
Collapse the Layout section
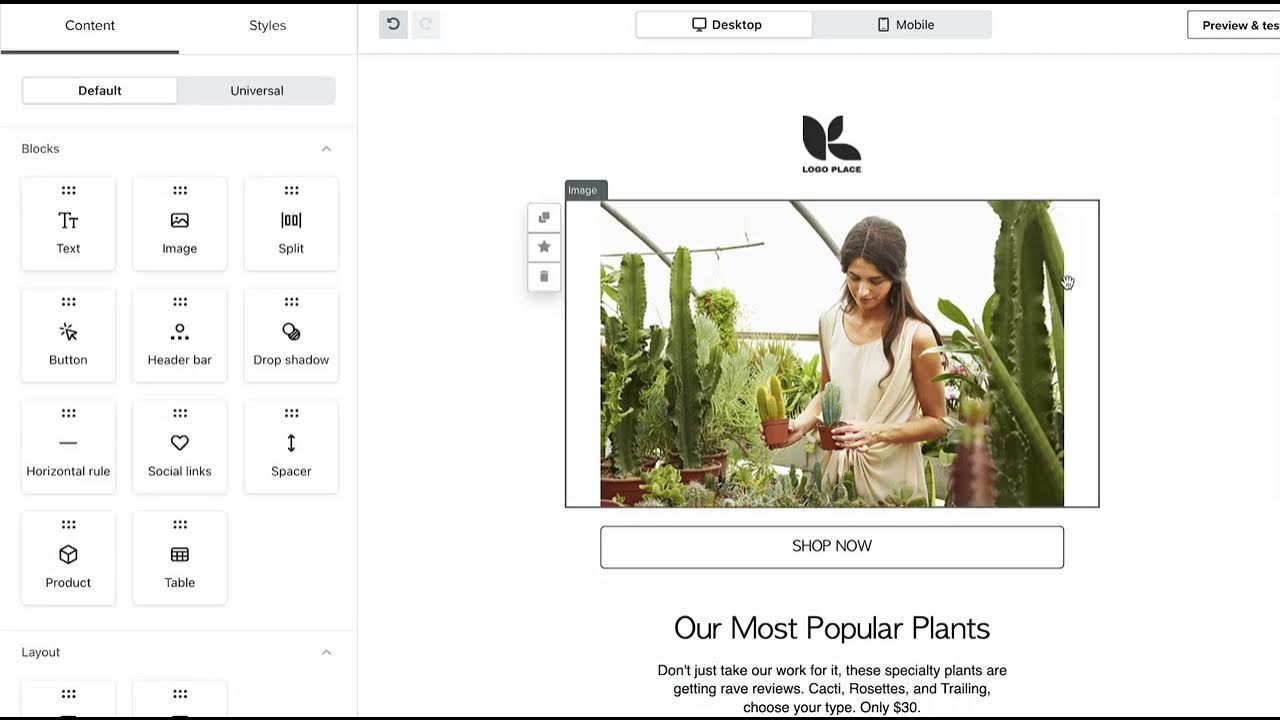[326, 652]
